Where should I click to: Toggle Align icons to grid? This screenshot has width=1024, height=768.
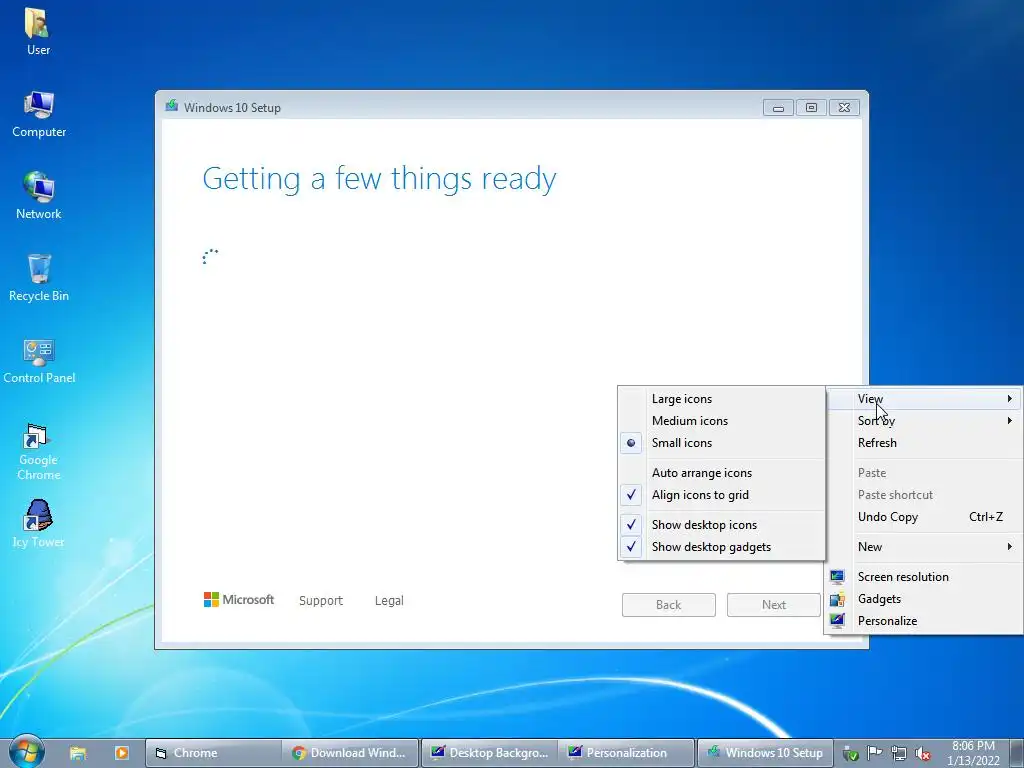click(722, 495)
